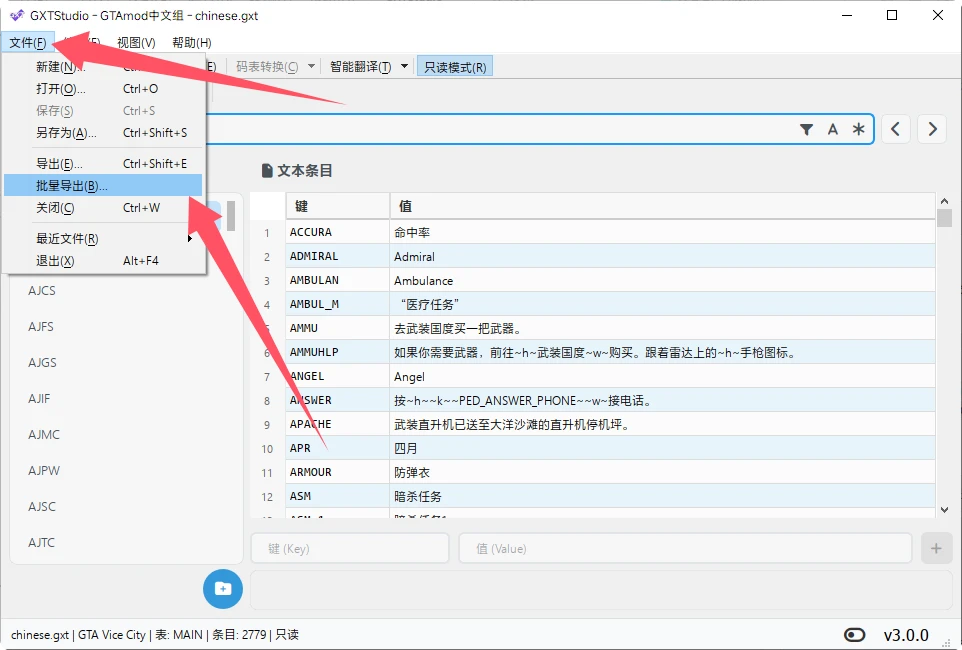Select the AMMUHLP key cell

[x=337, y=352]
